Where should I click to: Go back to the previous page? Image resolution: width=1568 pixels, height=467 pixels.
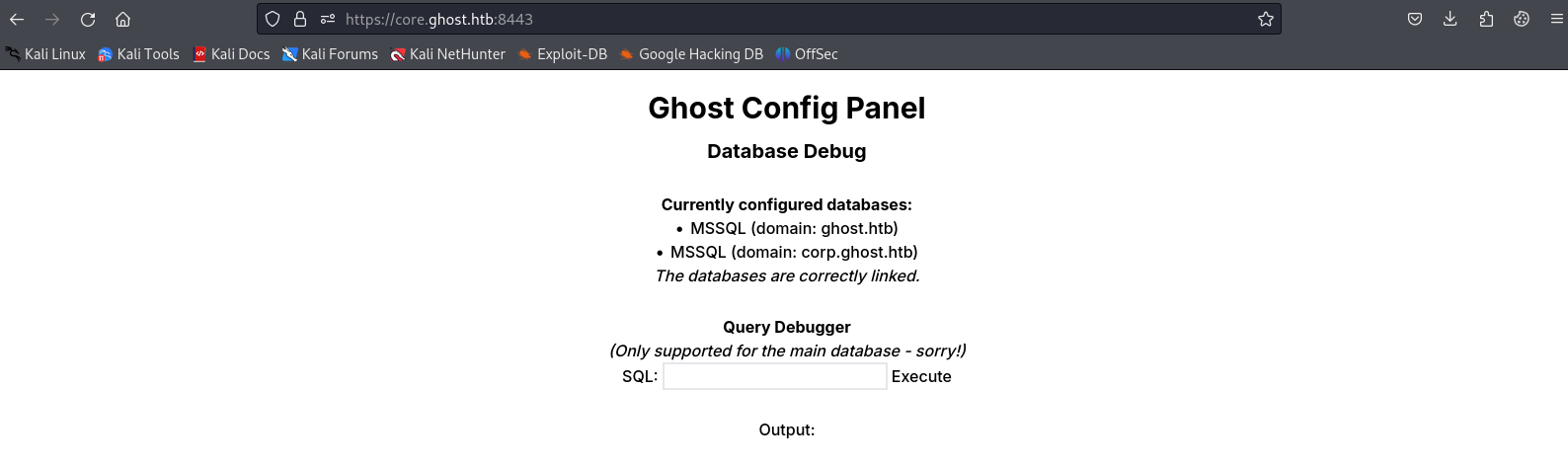pyautogui.click(x=17, y=19)
